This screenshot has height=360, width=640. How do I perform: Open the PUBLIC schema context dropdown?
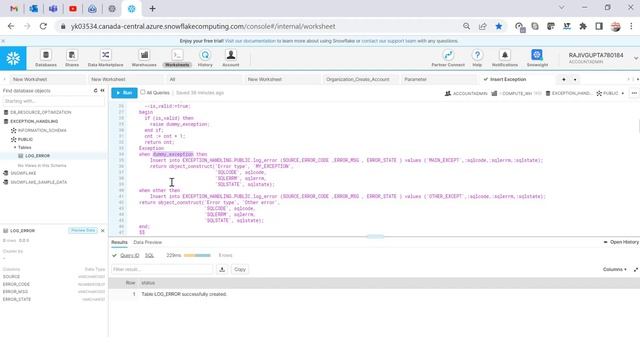610,93
